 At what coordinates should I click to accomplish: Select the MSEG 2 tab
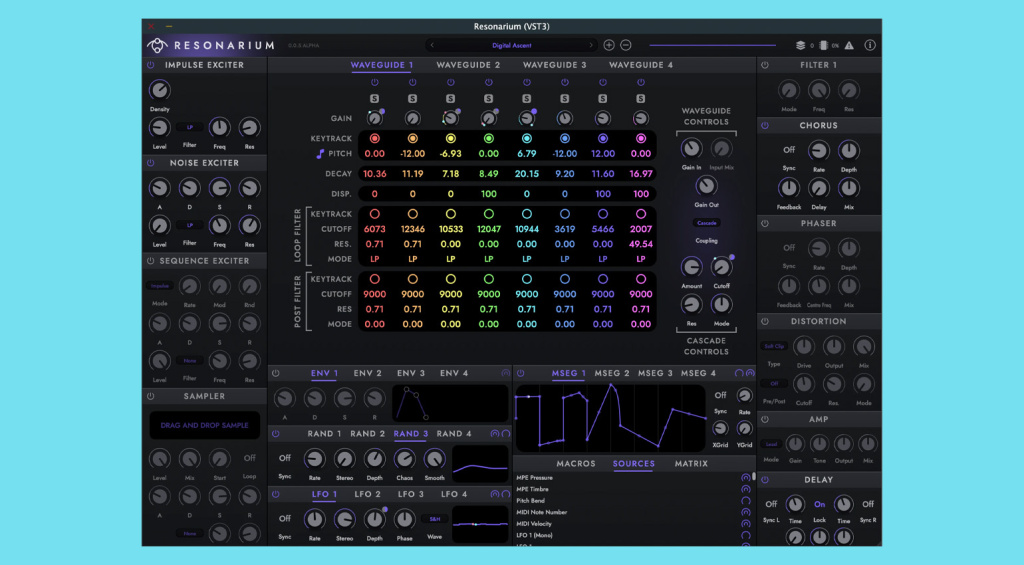coord(612,373)
